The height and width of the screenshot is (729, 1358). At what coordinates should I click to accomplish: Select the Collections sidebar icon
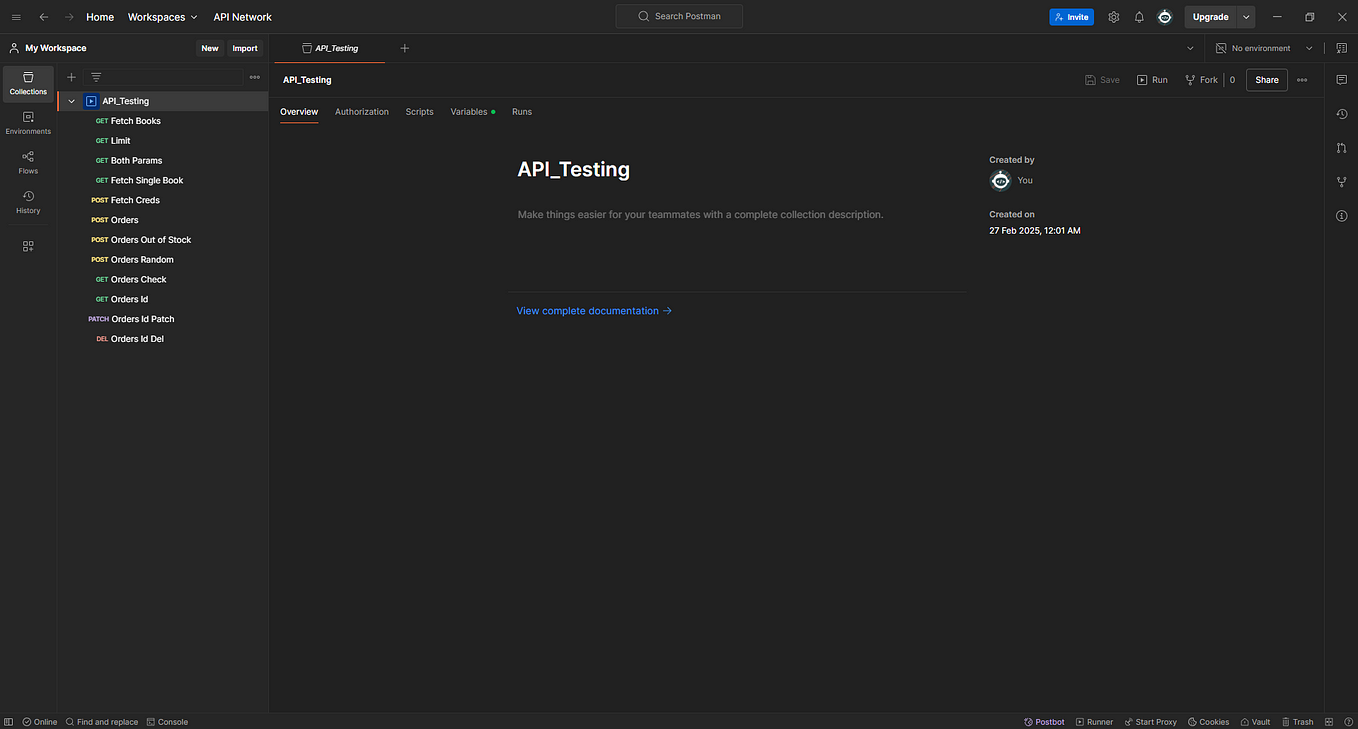(28, 84)
